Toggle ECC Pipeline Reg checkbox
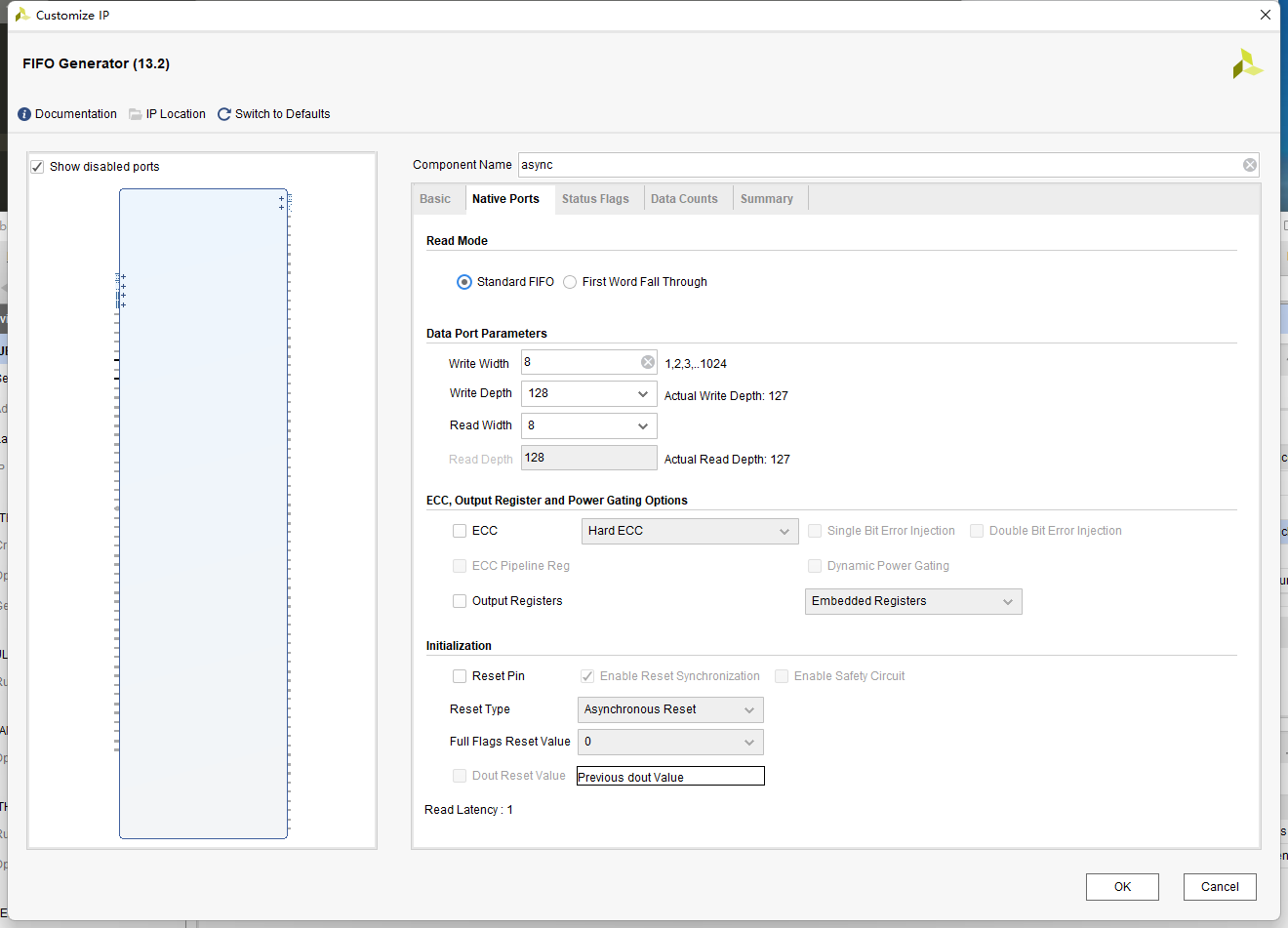This screenshot has width=1288, height=928. (460, 566)
